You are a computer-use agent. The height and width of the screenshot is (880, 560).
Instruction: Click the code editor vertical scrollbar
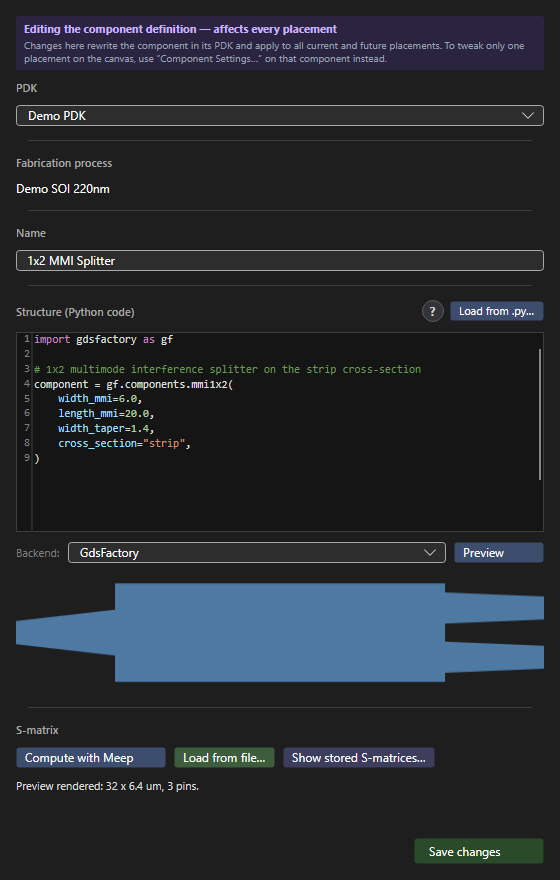click(x=540, y=414)
